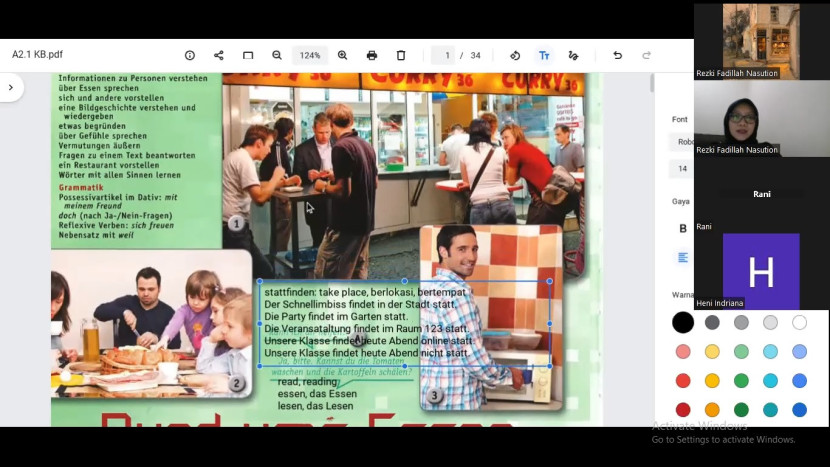This screenshot has height=467, width=830.
Task: Pick the black color swatch
Action: point(683,322)
